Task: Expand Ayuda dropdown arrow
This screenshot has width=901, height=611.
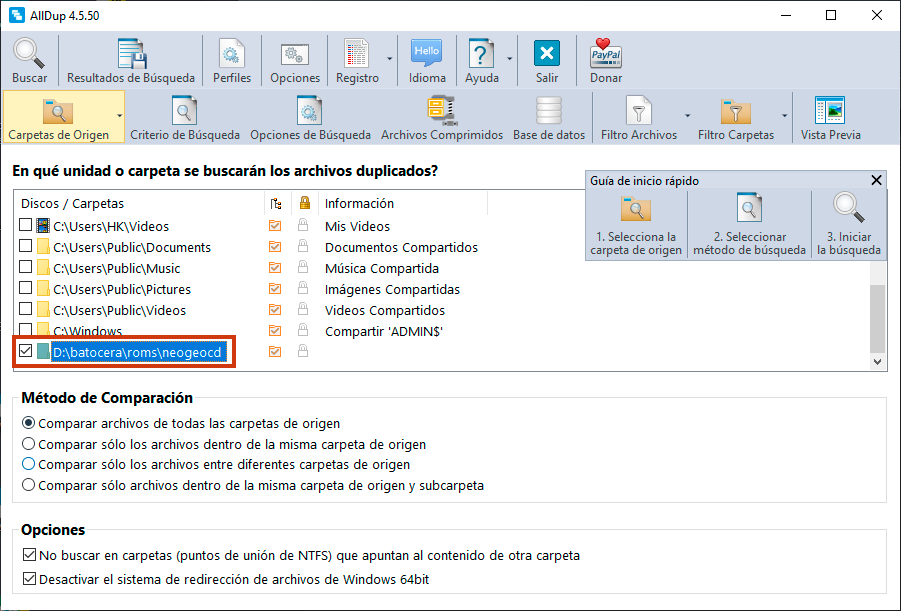Action: [510, 59]
